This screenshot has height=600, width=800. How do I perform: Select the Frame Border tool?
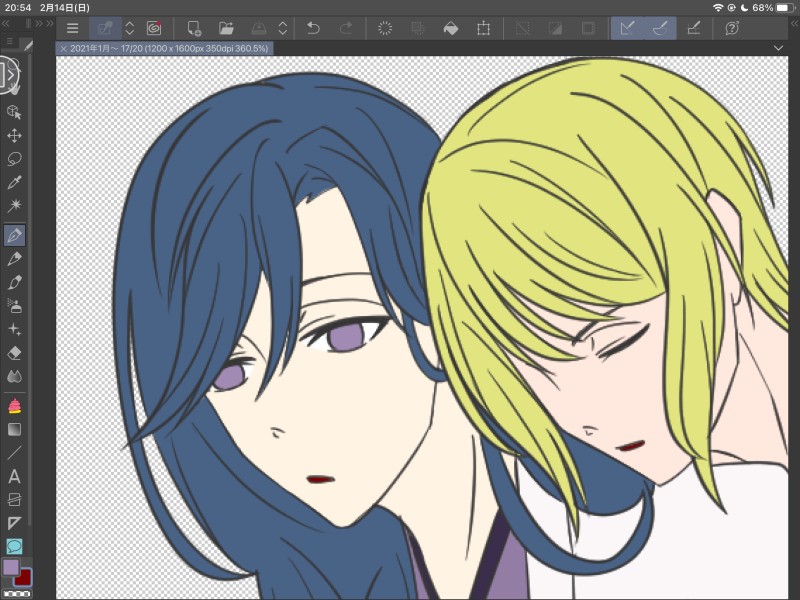pos(14,500)
